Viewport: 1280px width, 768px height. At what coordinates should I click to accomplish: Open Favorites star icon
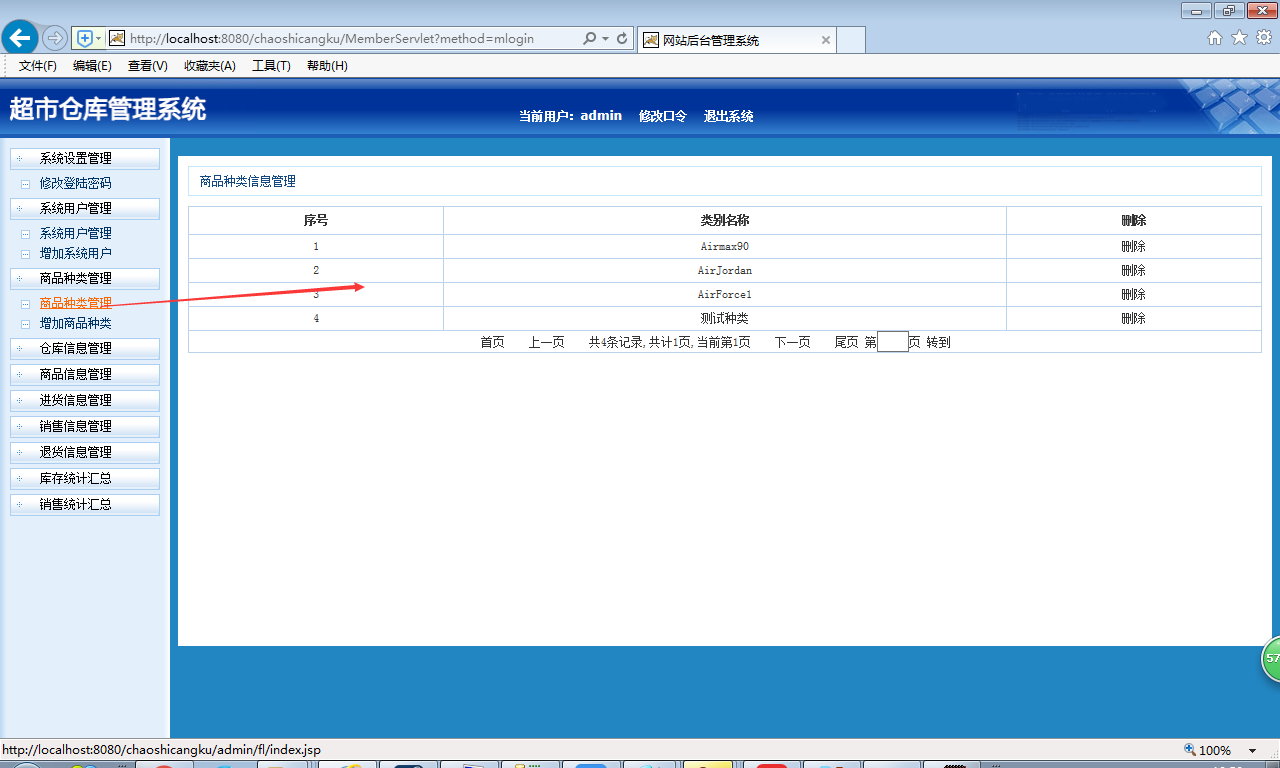tap(1239, 38)
